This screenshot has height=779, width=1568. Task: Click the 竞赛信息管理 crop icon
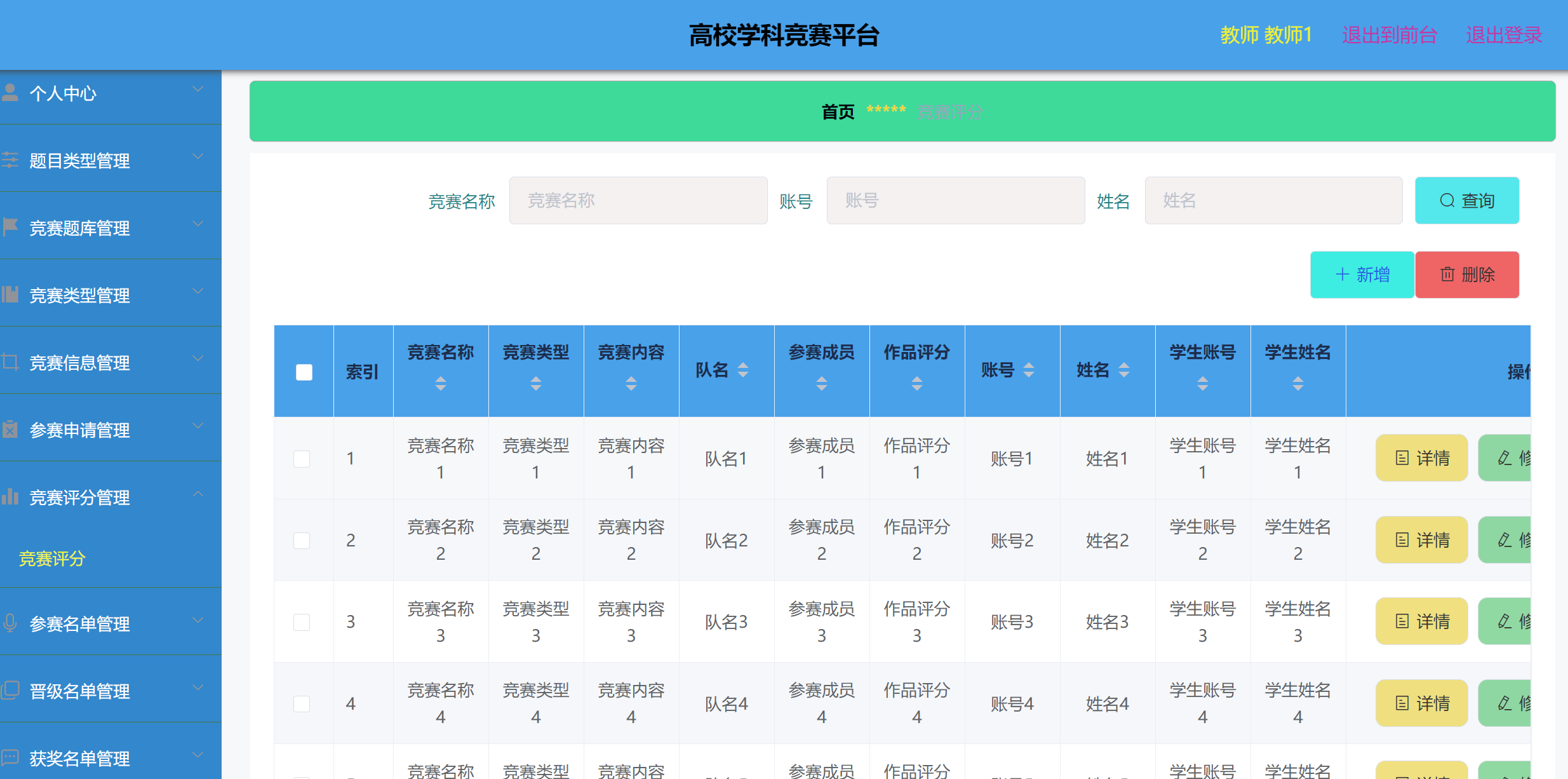10,362
